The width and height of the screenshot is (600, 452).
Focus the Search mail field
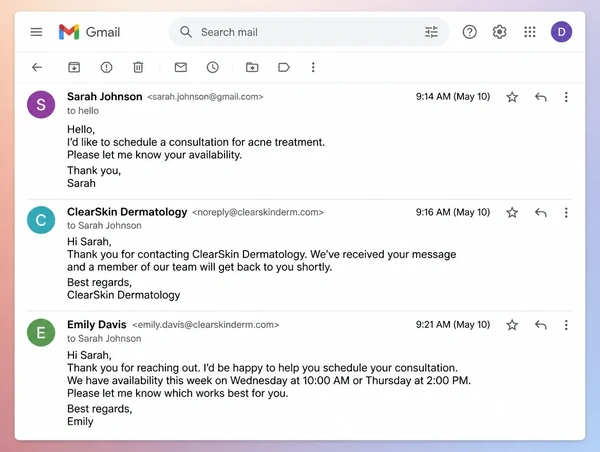(x=308, y=32)
